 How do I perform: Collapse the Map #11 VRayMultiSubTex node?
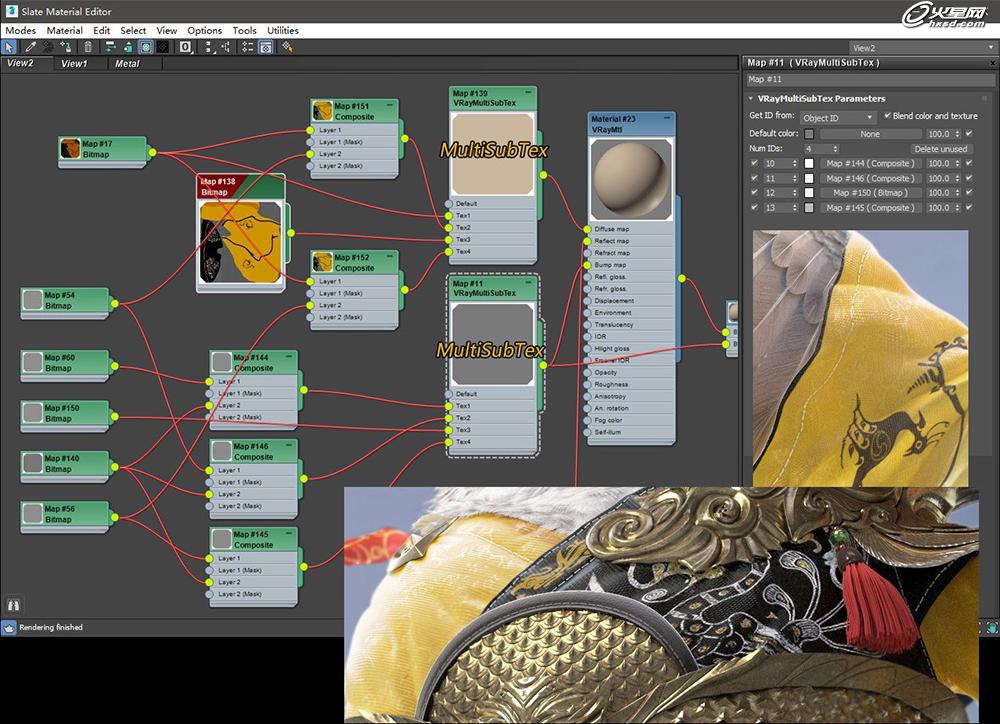click(528, 283)
